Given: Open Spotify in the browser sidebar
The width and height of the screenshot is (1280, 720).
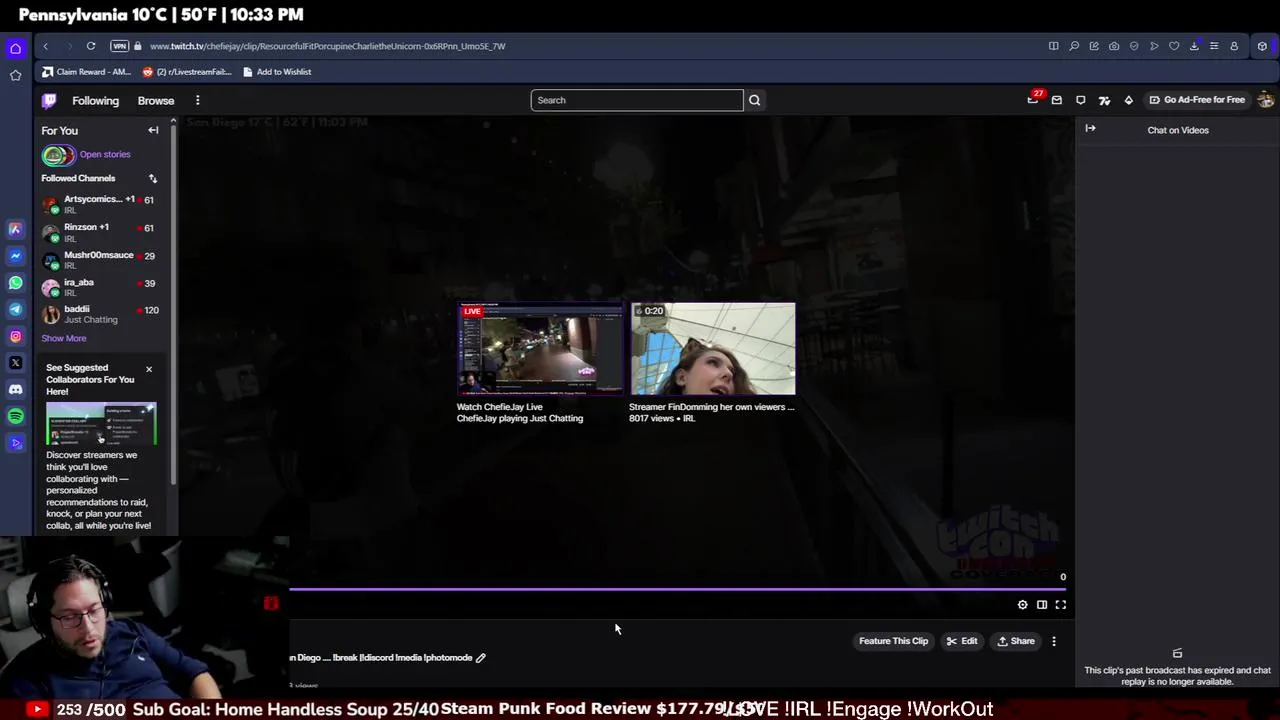Looking at the screenshot, I should (x=15, y=416).
